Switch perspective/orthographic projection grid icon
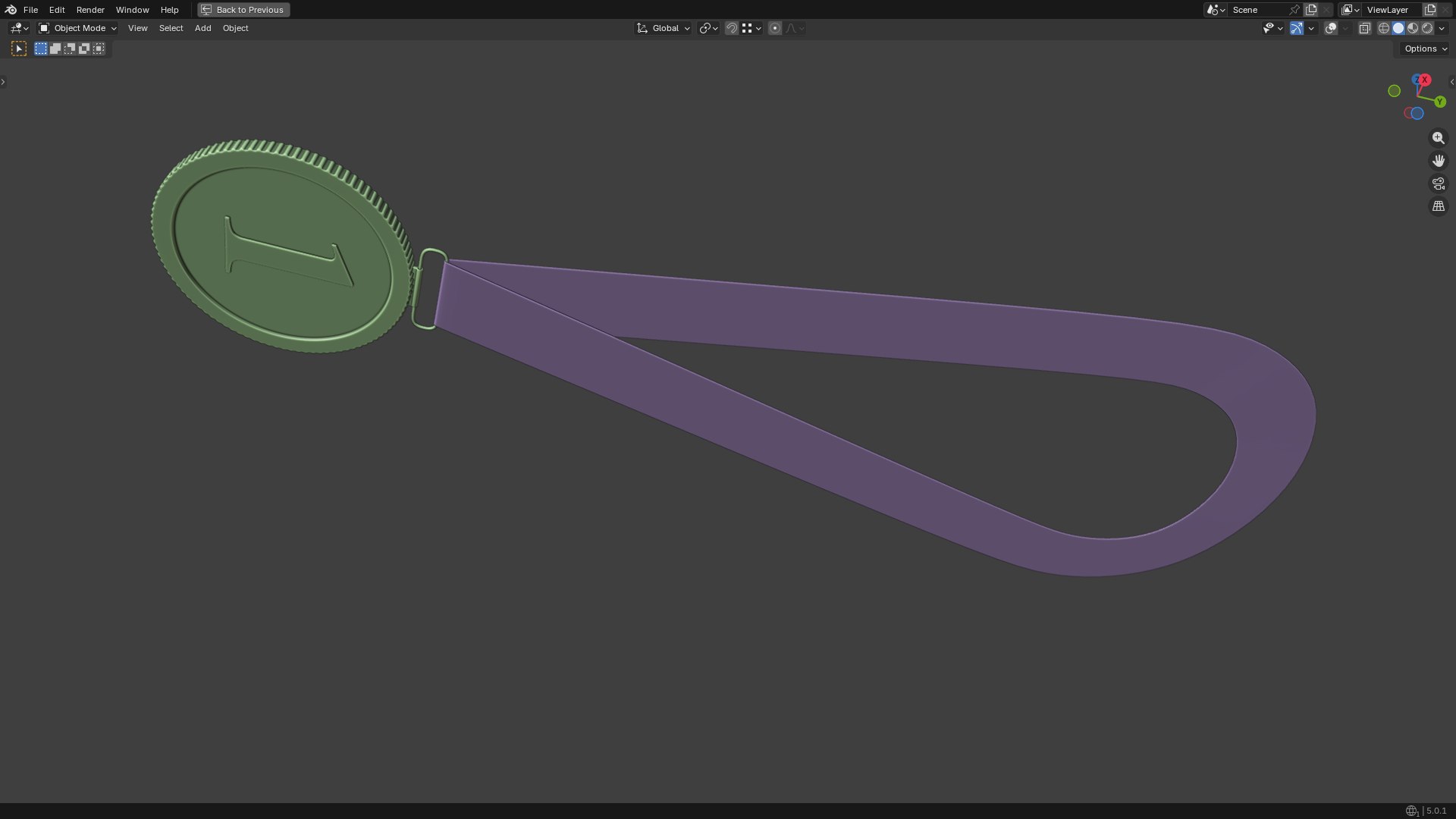This screenshot has width=1456, height=819. [1438, 206]
